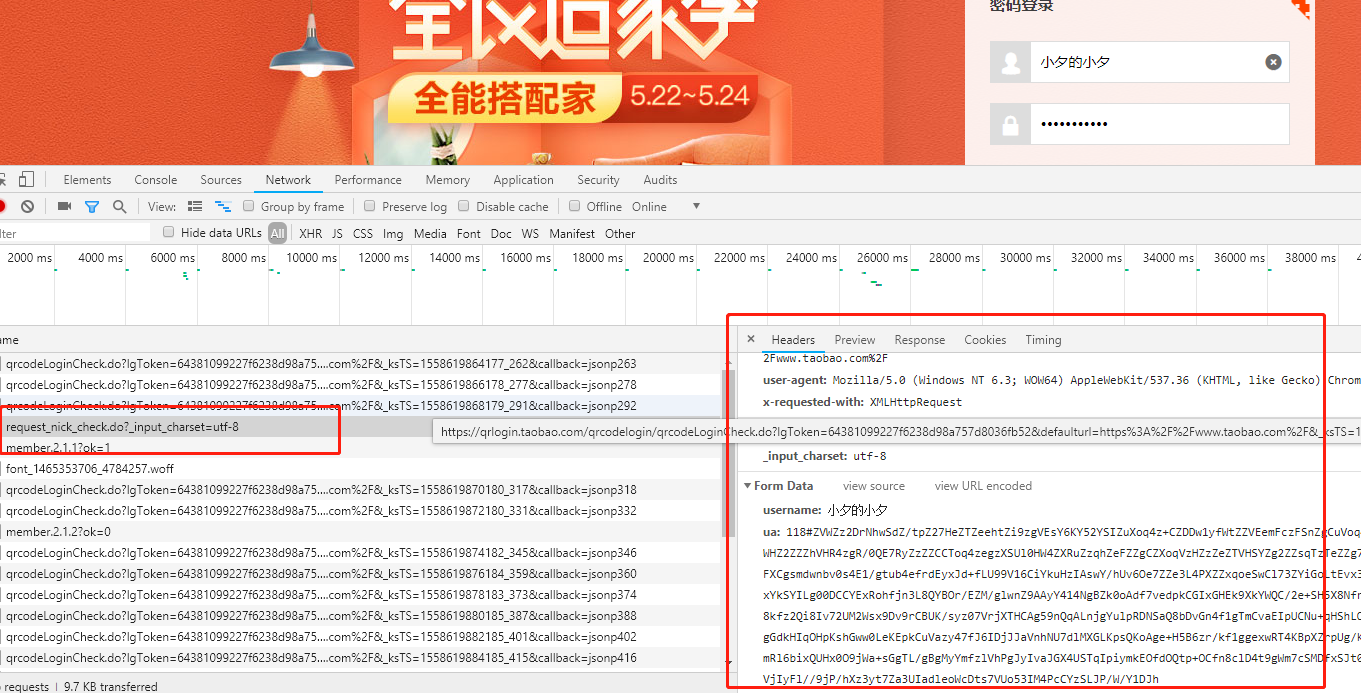Filter requests by WS
The image size is (1361, 693).
(530, 233)
